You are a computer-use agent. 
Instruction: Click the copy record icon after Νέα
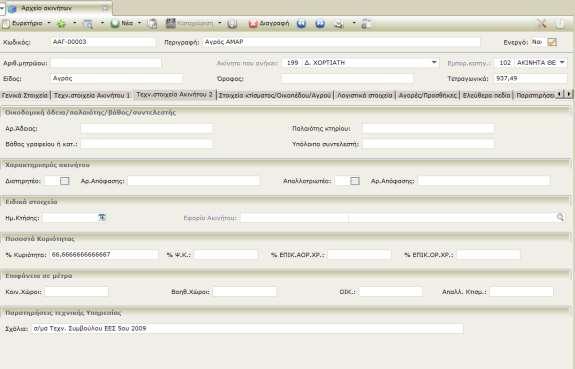[152, 24]
